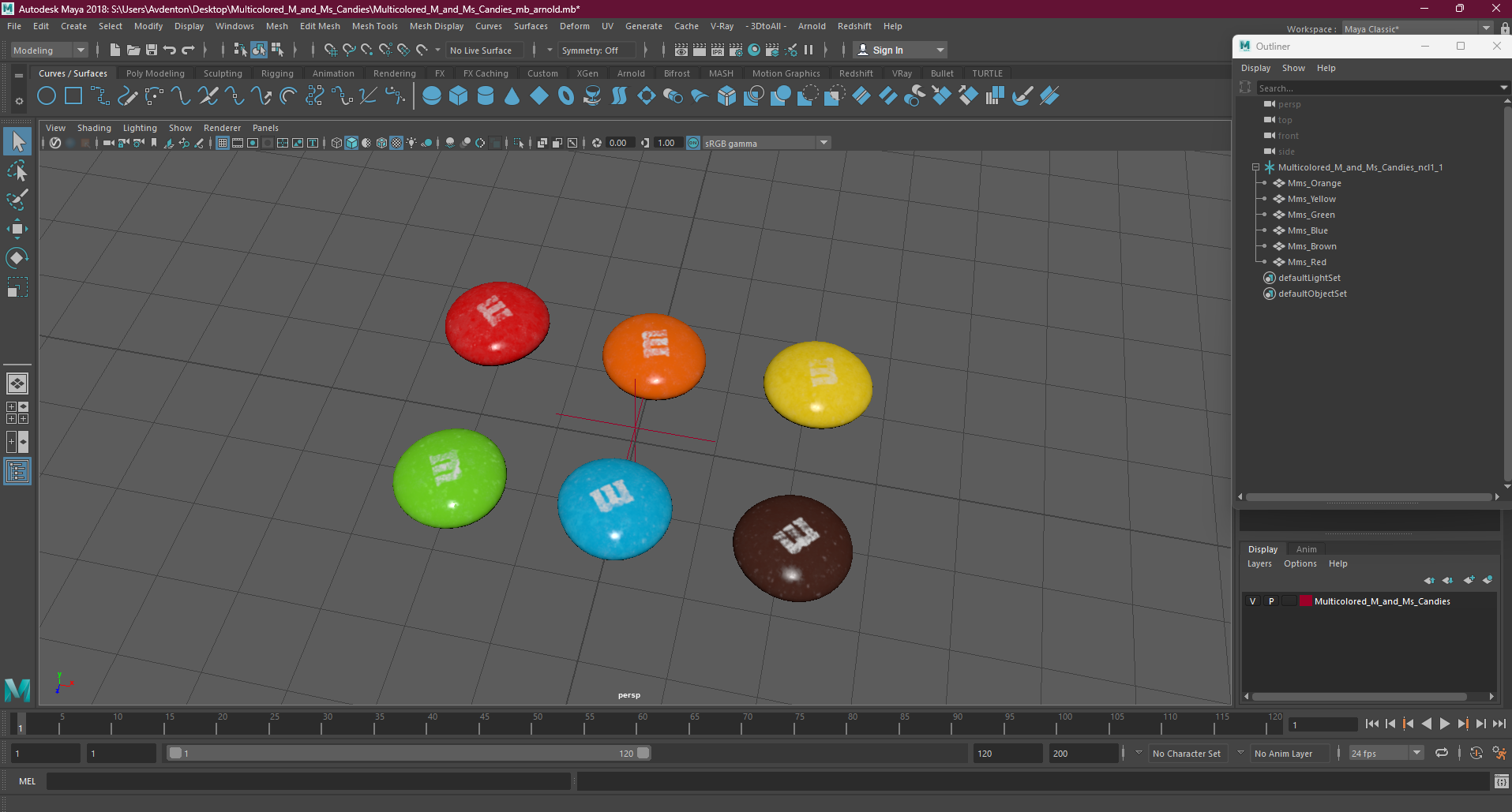The width and height of the screenshot is (1512, 812).
Task: Open the Sign In dropdown arrow
Action: (x=940, y=50)
